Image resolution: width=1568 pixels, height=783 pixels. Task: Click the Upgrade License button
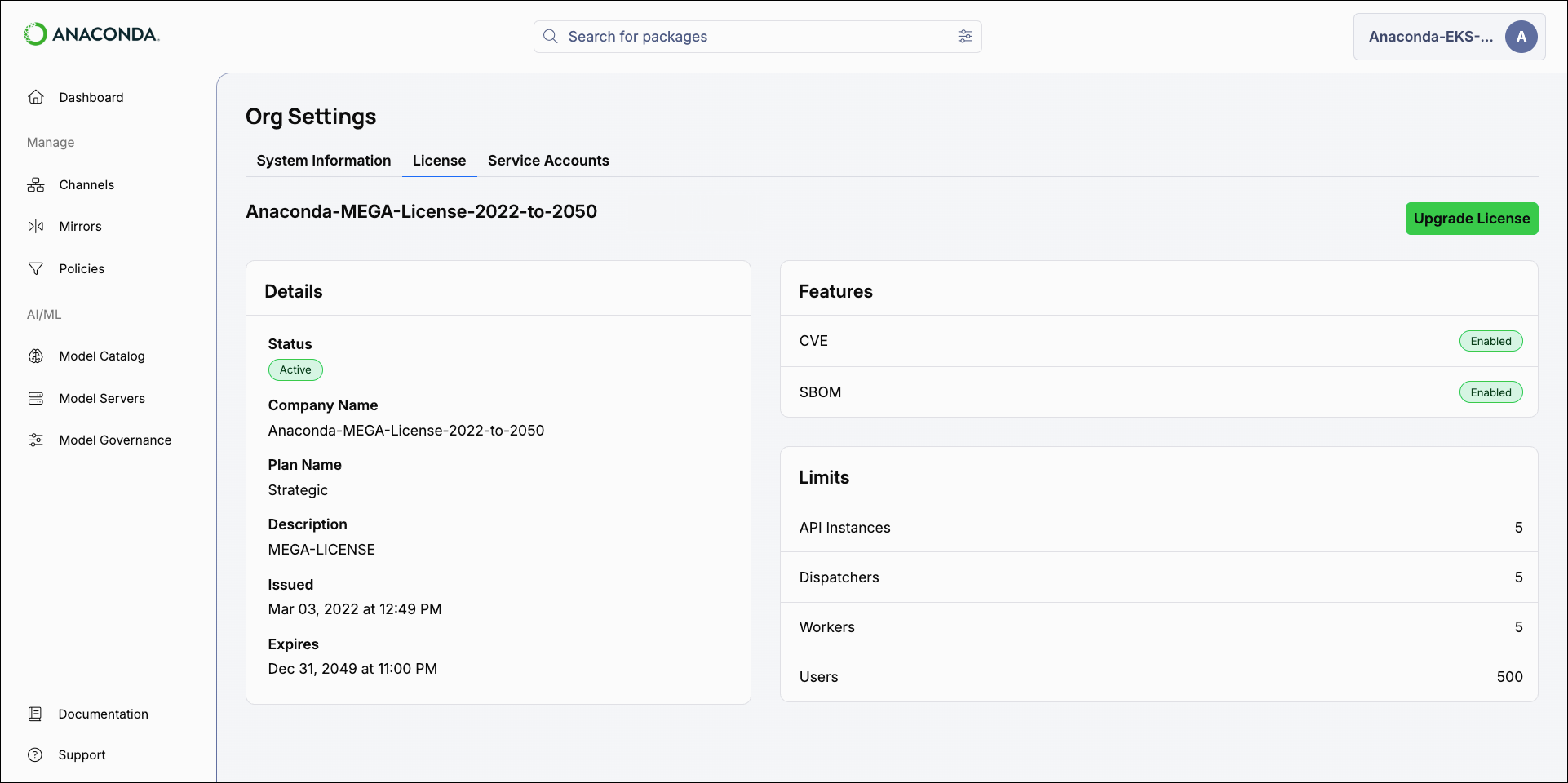pos(1472,219)
